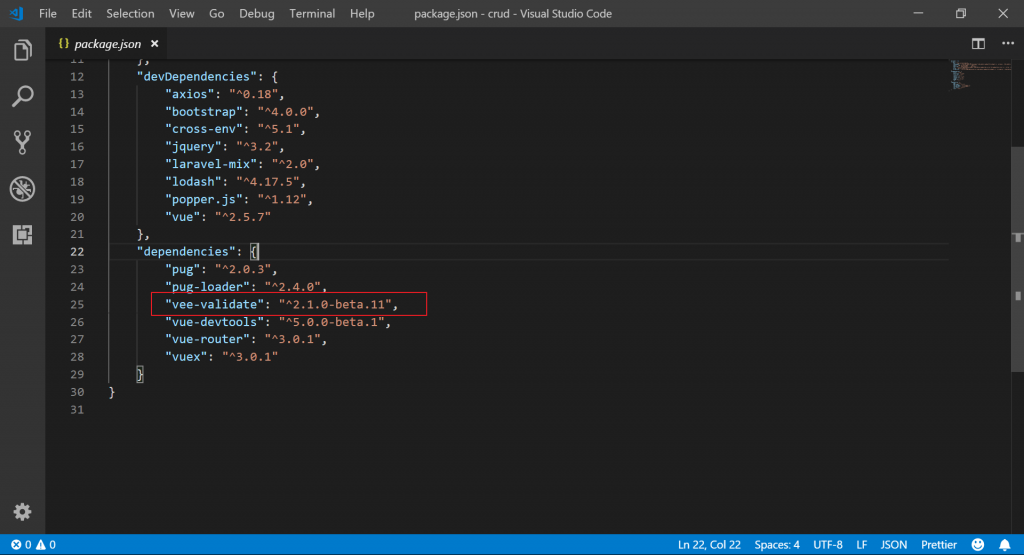Screen dimensions: 1024x555
Task: Open the Explorer view in activity bar
Action: pos(22,50)
